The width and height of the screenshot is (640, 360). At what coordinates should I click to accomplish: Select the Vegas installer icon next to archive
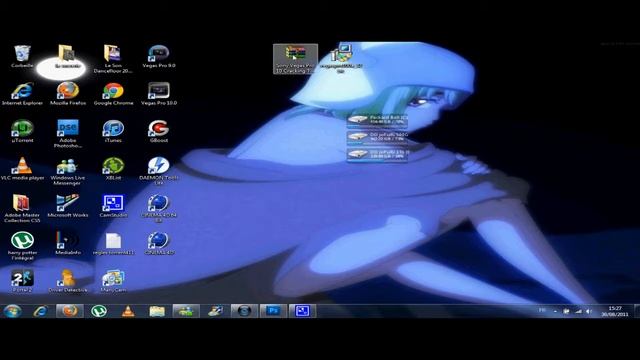coord(341,59)
